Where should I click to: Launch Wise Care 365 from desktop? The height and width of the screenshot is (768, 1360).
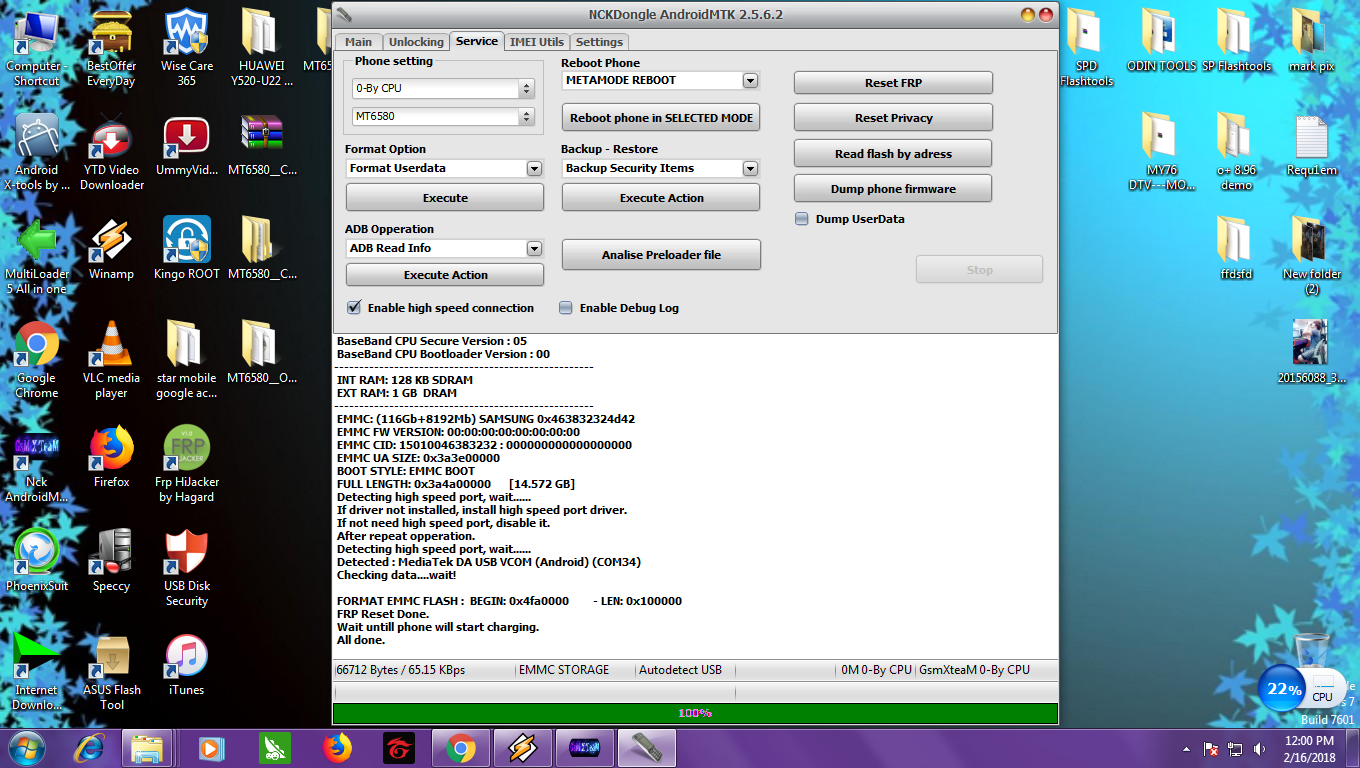186,46
